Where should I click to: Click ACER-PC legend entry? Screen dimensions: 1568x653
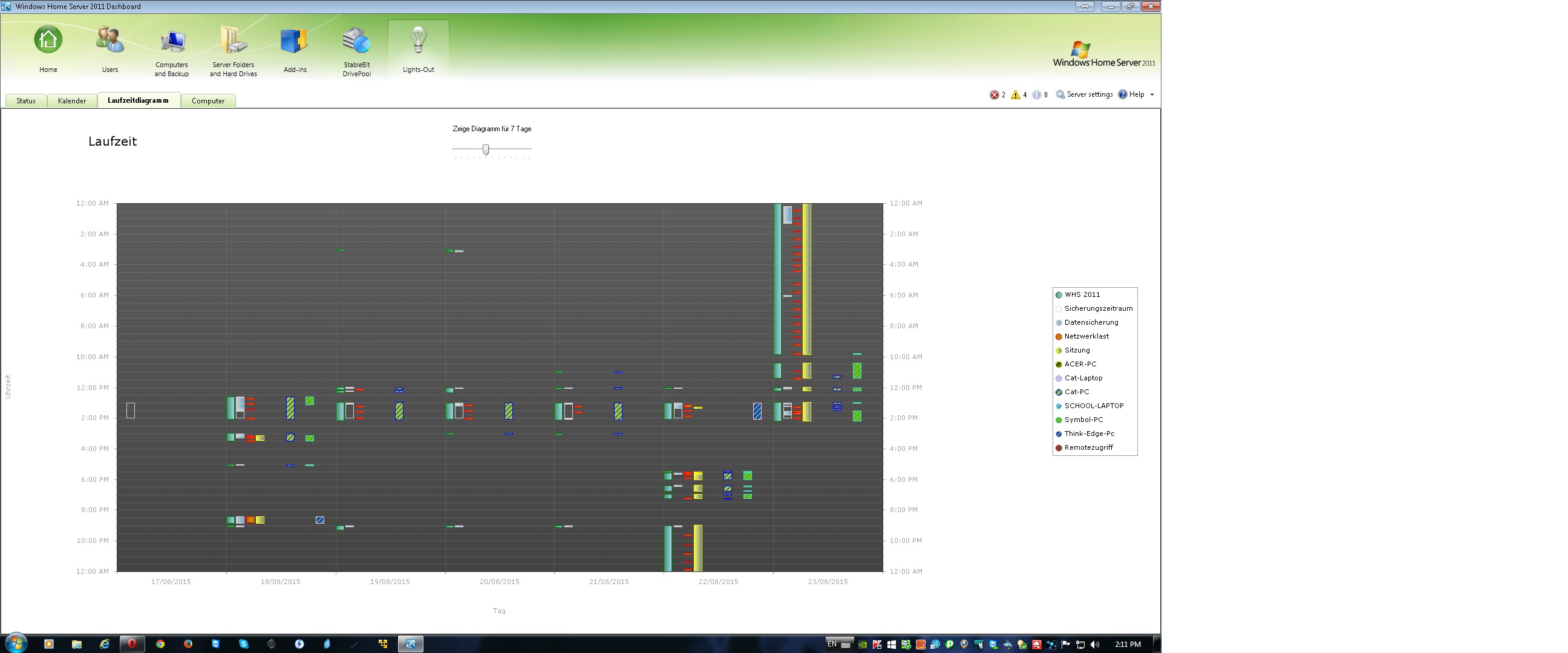tap(1076, 365)
